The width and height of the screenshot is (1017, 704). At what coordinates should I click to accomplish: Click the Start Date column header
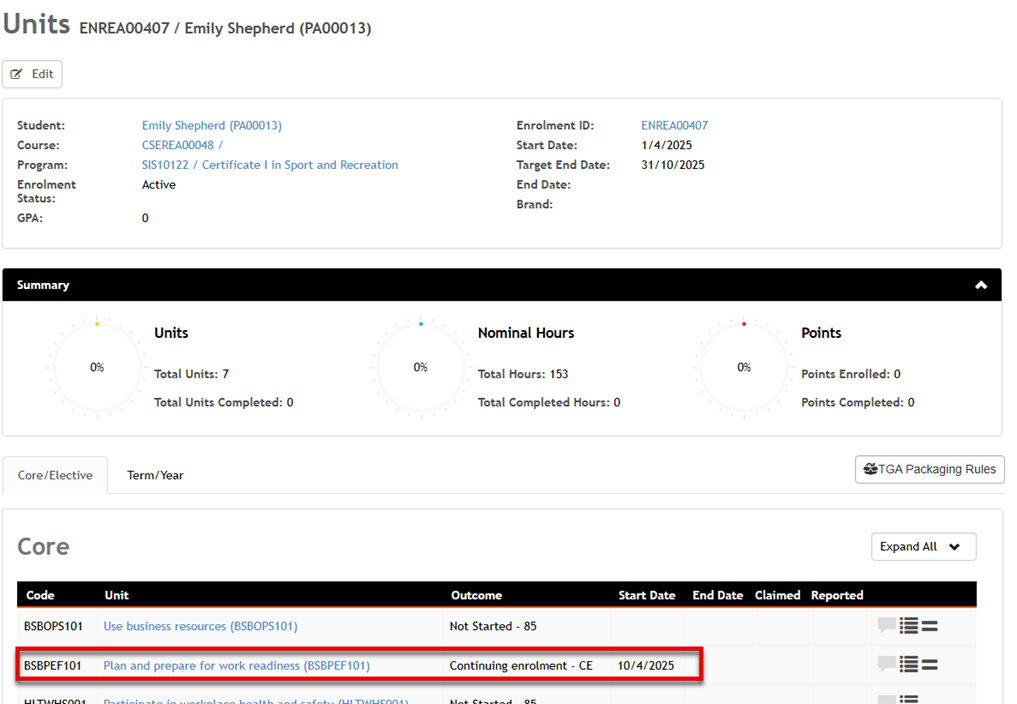point(647,595)
